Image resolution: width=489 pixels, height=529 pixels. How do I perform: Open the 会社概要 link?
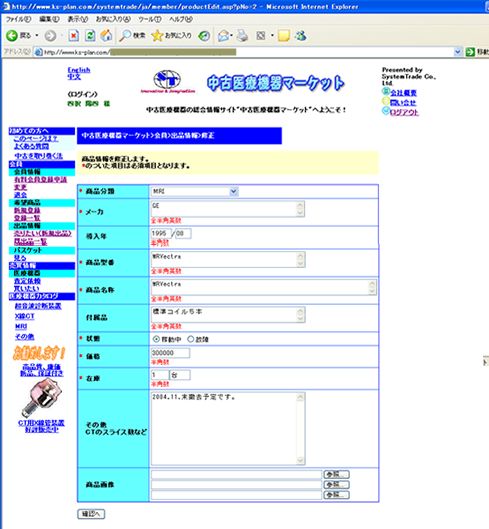[403, 93]
